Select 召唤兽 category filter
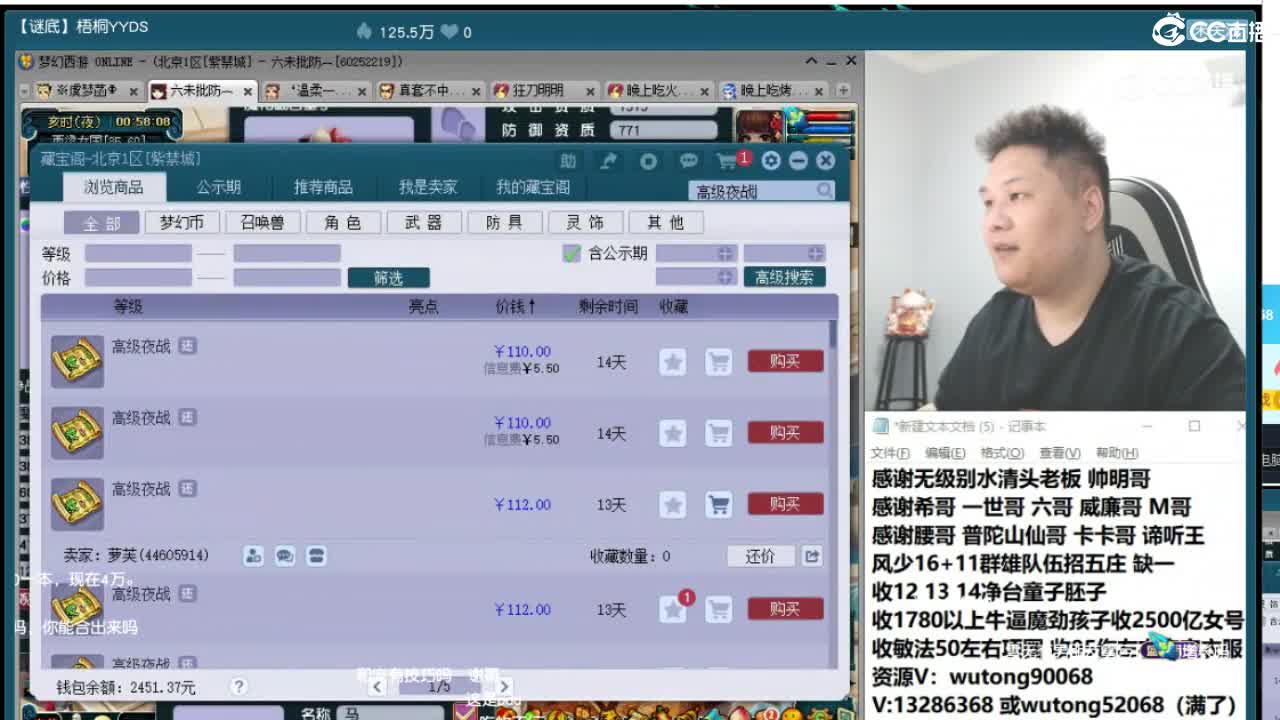The height and width of the screenshot is (720, 1280). tap(262, 222)
